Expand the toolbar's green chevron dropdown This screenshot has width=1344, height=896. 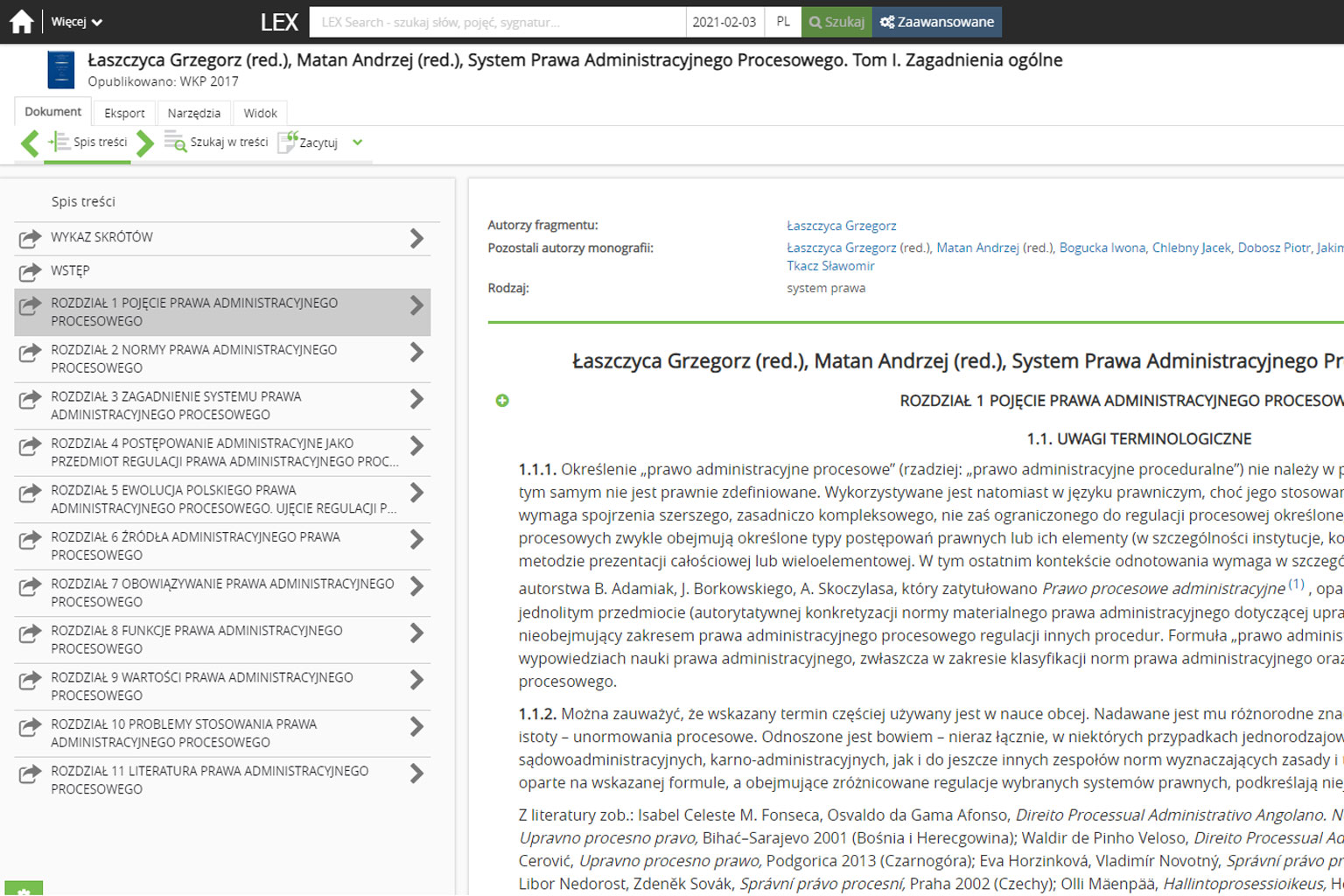tap(357, 143)
